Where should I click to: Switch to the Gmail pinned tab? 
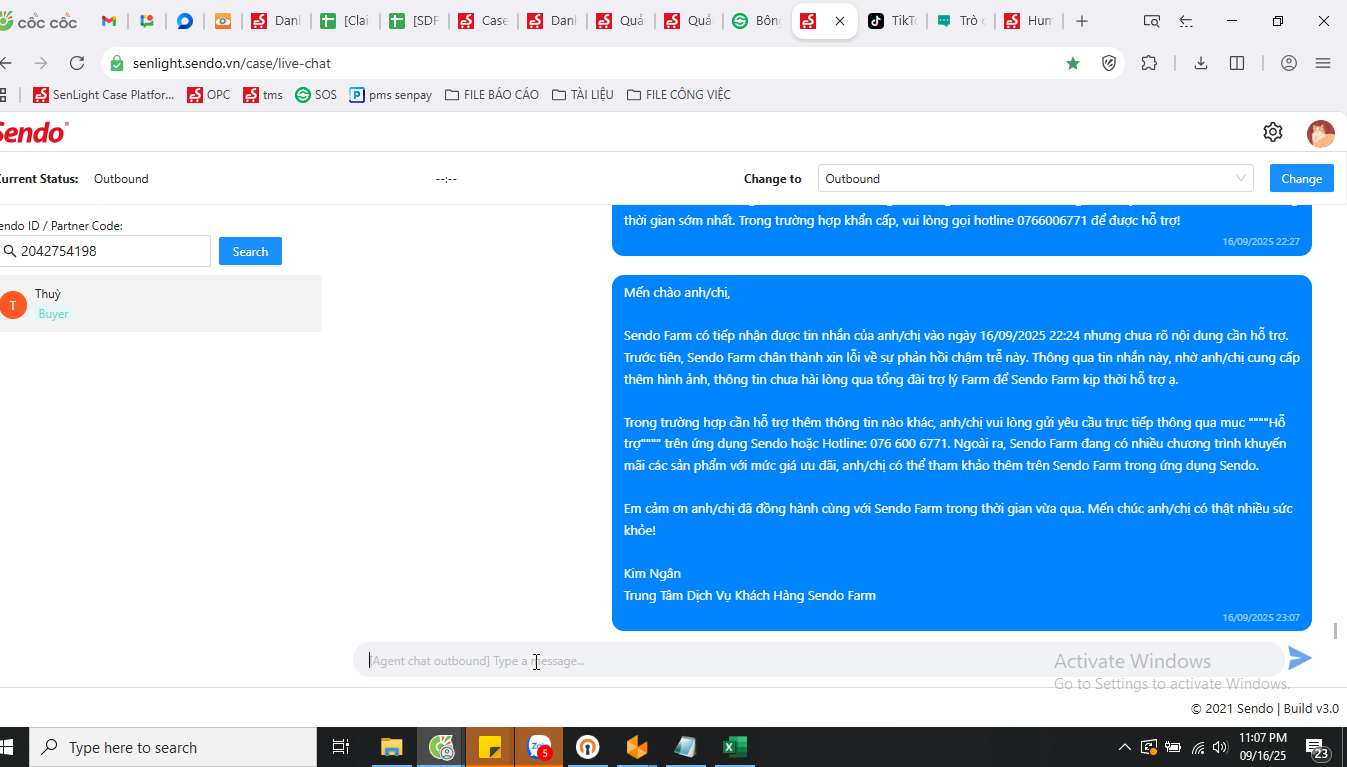click(109, 21)
